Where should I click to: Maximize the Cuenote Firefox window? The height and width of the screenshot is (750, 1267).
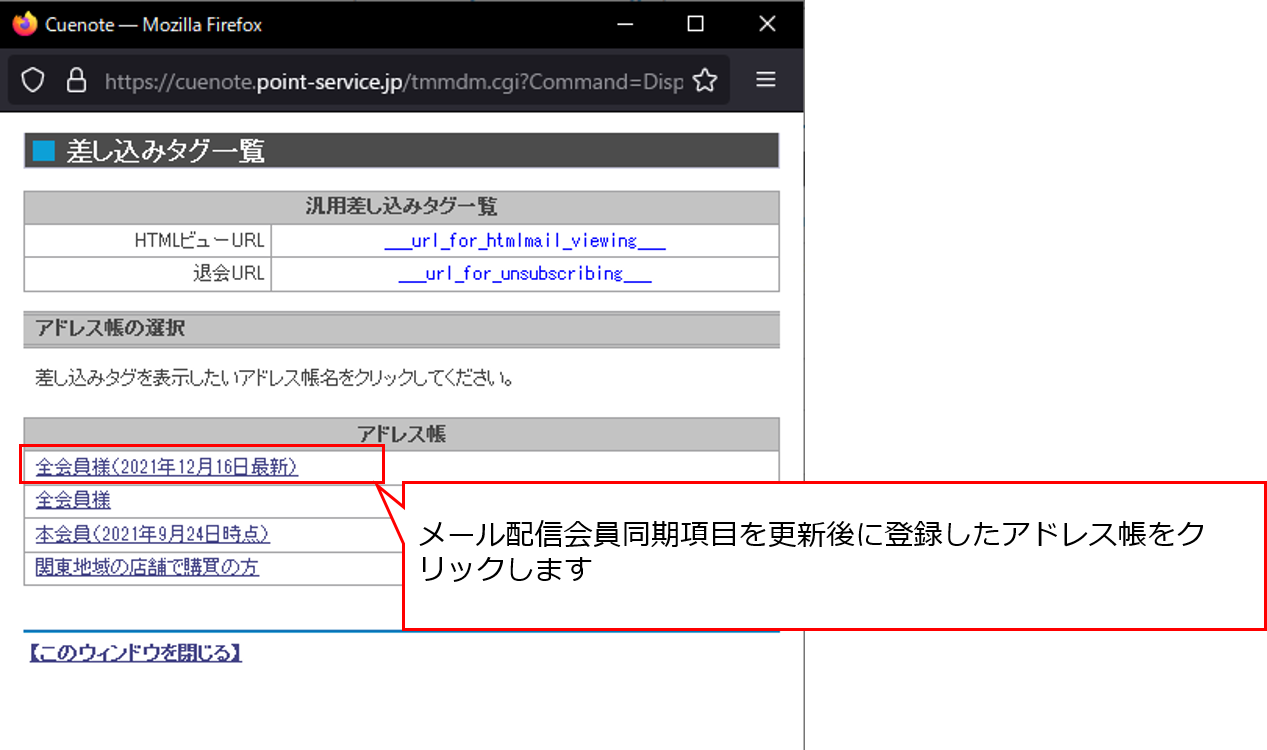point(696,24)
